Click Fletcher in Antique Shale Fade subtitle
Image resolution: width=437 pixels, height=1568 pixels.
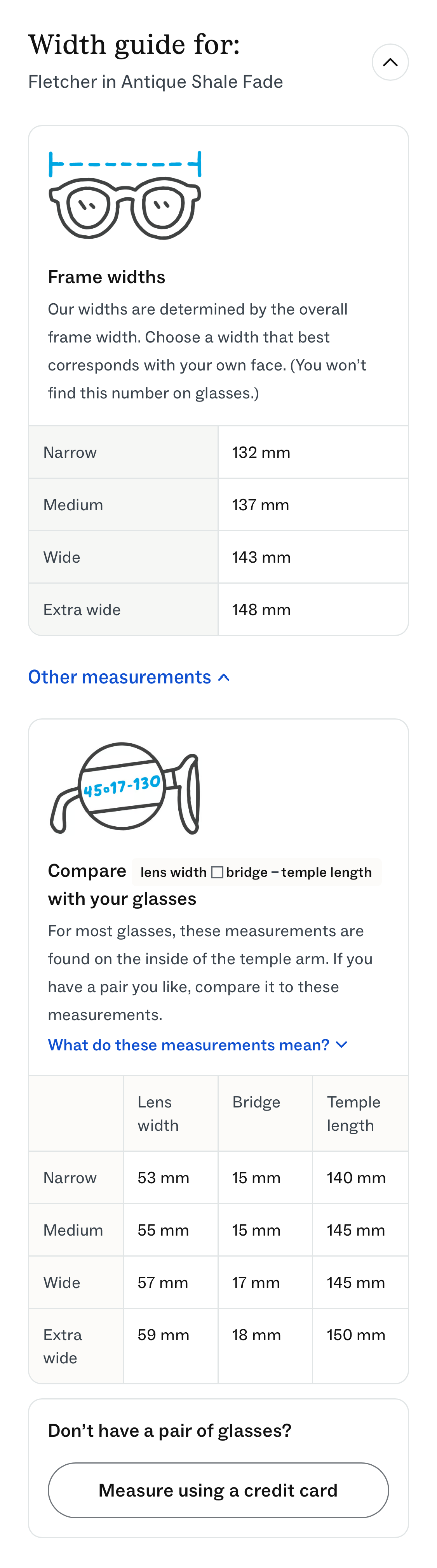tap(155, 81)
